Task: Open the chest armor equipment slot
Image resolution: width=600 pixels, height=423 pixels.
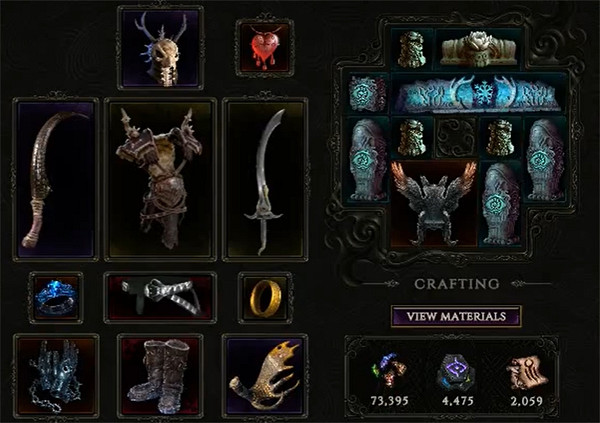Action: click(160, 179)
